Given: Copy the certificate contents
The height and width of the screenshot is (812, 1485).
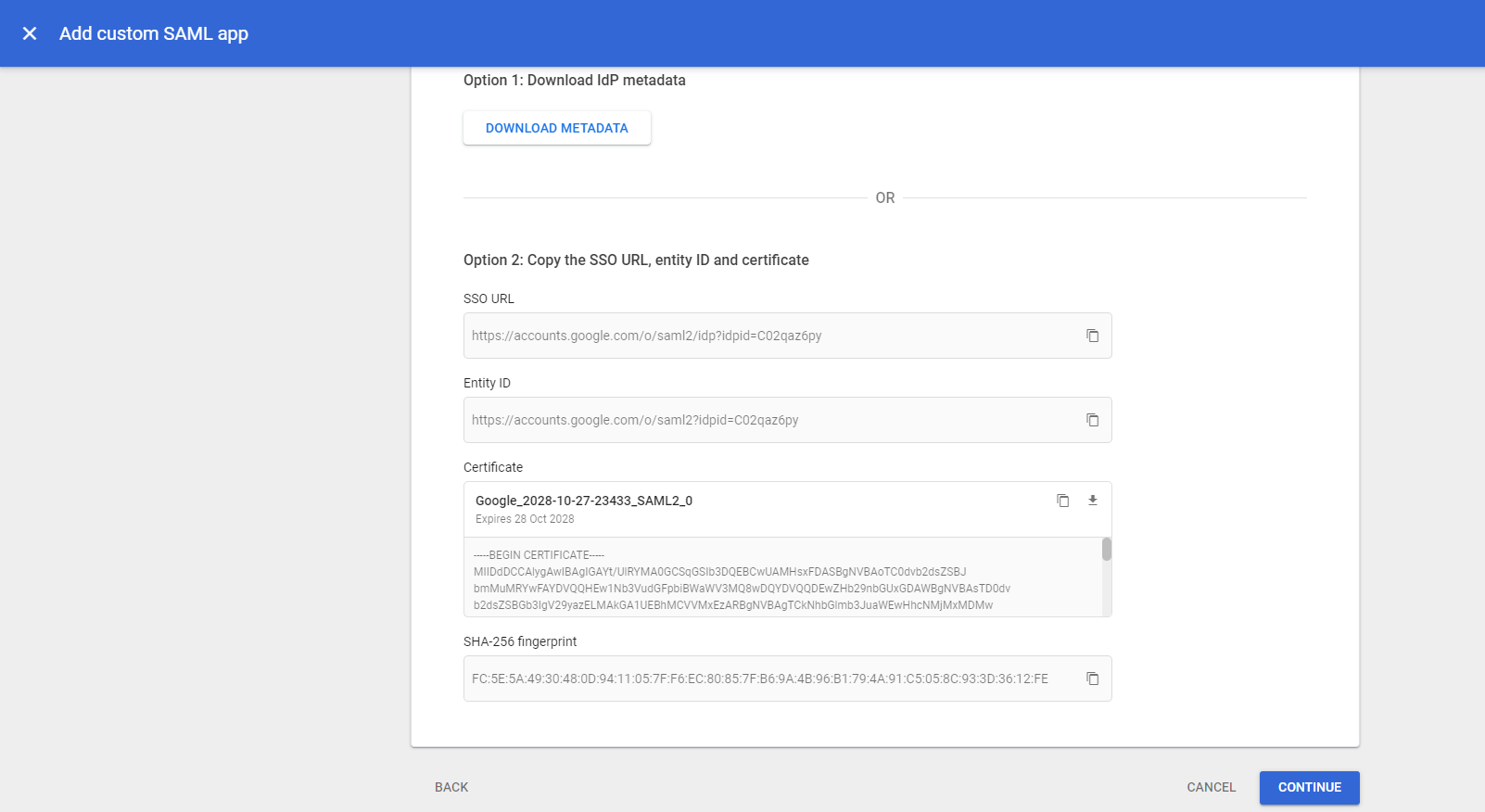Looking at the screenshot, I should click(1063, 501).
